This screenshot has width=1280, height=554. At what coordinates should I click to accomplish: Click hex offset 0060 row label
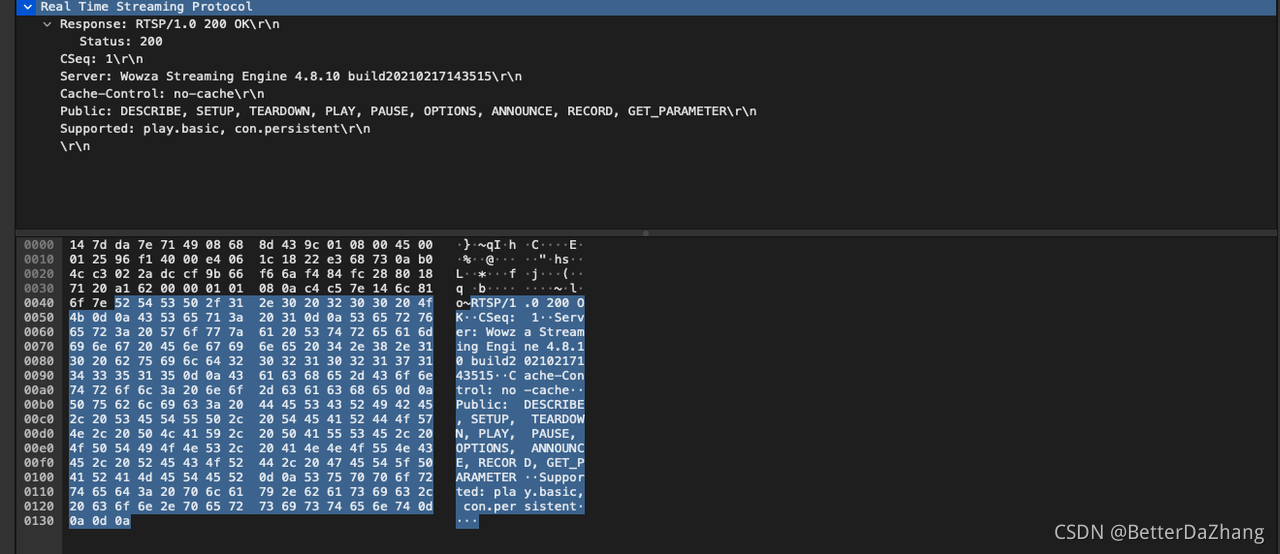click(x=38, y=333)
